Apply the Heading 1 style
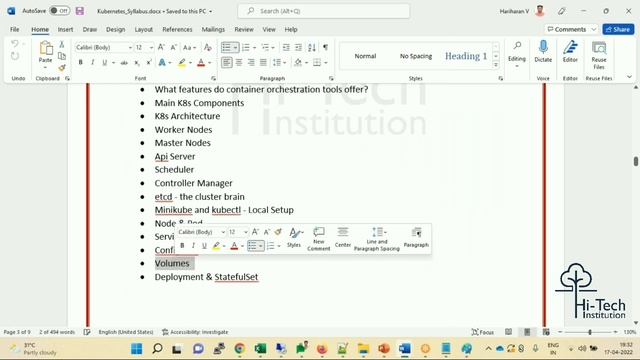640x360 pixels. pos(466,56)
